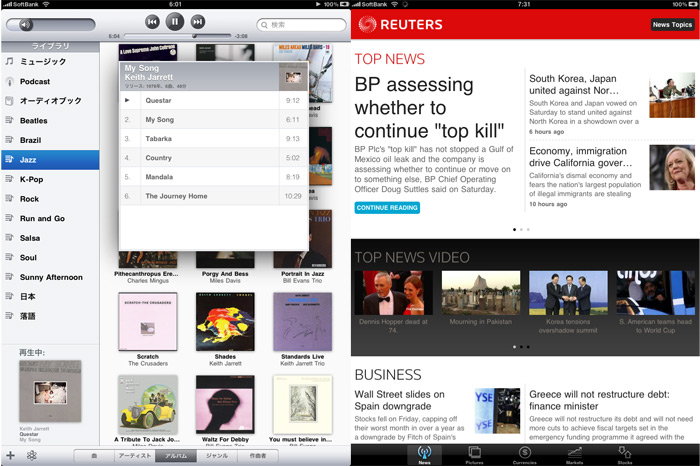Image resolution: width=700 pixels, height=466 pixels.
Task: Open the BP assessing top kill headline
Action: [429, 108]
